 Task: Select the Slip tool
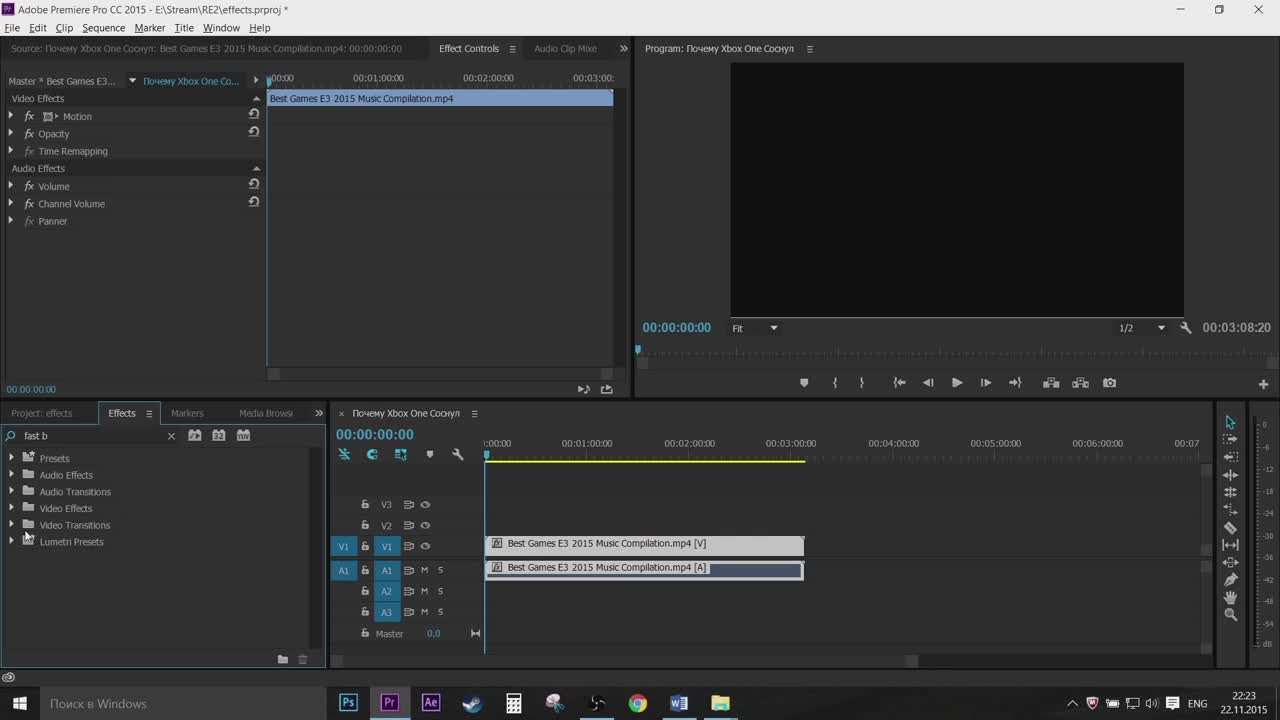(1230, 545)
